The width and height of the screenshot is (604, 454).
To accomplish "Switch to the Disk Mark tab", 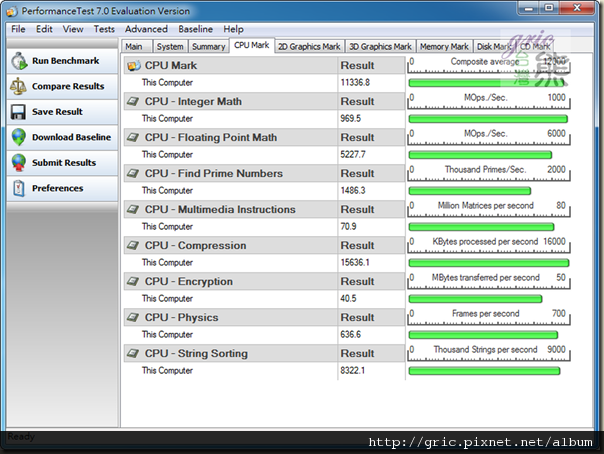I will [494, 47].
